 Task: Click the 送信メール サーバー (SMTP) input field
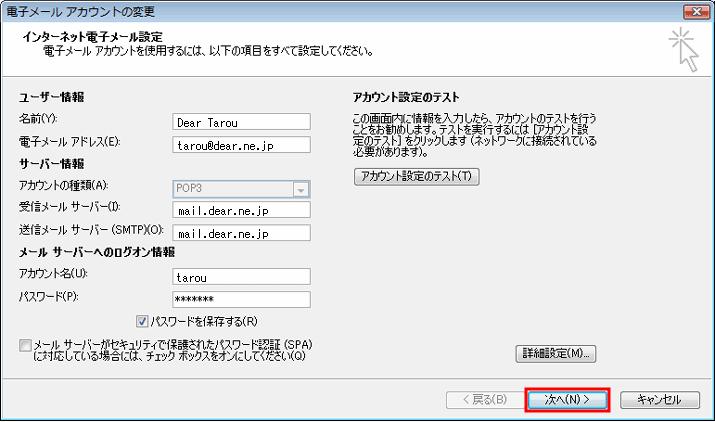click(x=241, y=233)
